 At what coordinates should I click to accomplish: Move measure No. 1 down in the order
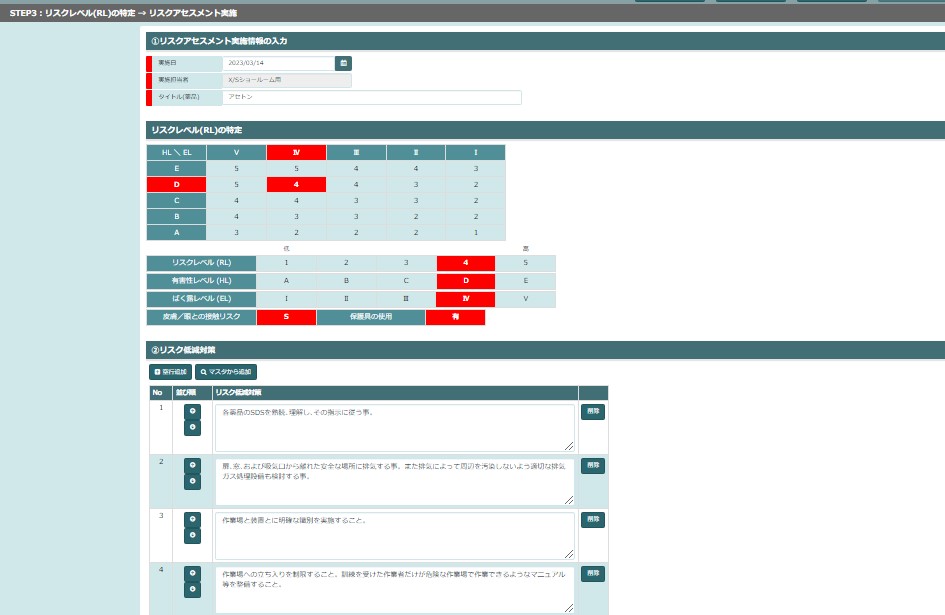192,428
